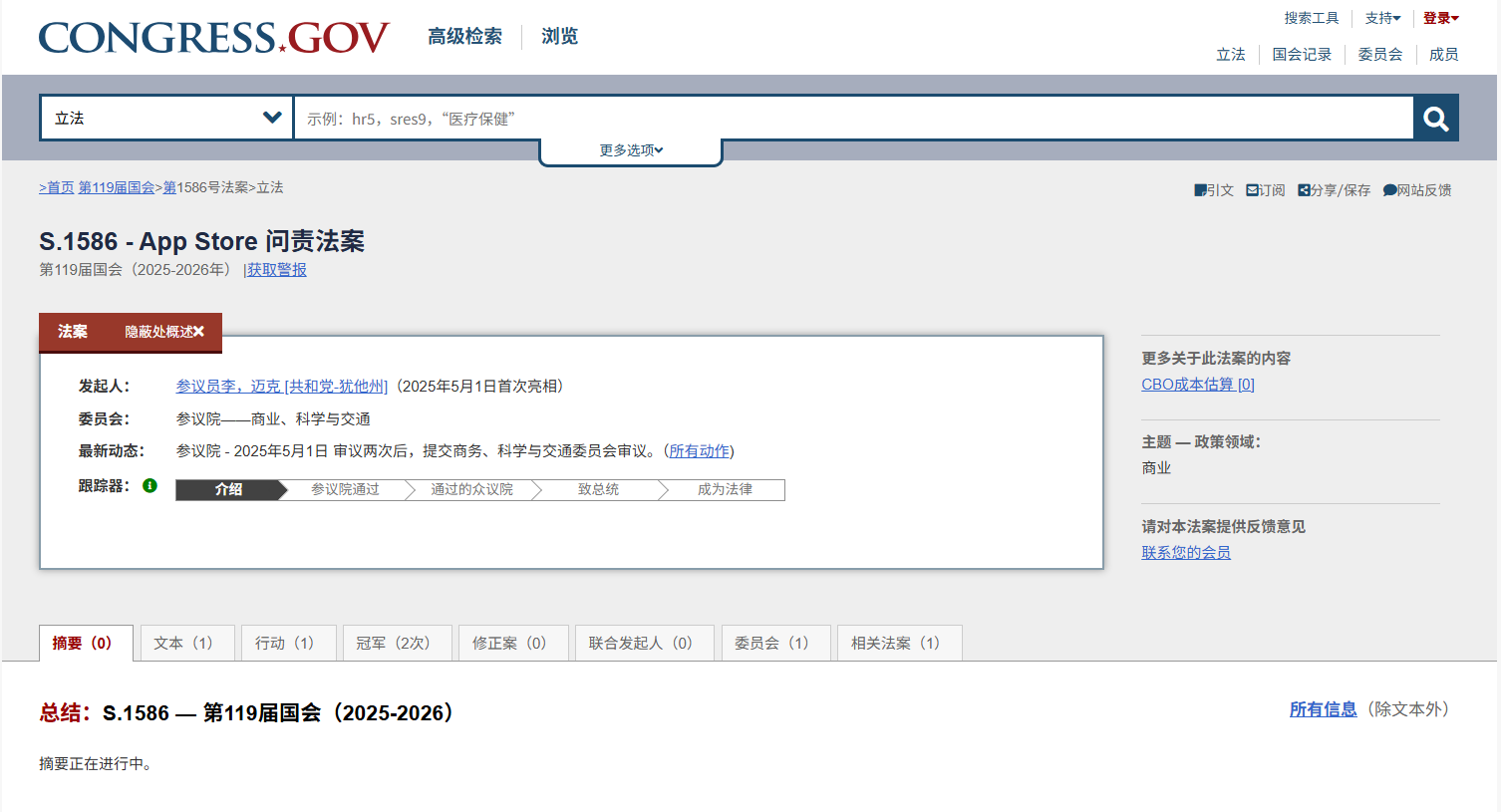Viewport: 1501px width, 812px height.
Task: Open the 高级检索 advanced search page
Action: pos(464,37)
